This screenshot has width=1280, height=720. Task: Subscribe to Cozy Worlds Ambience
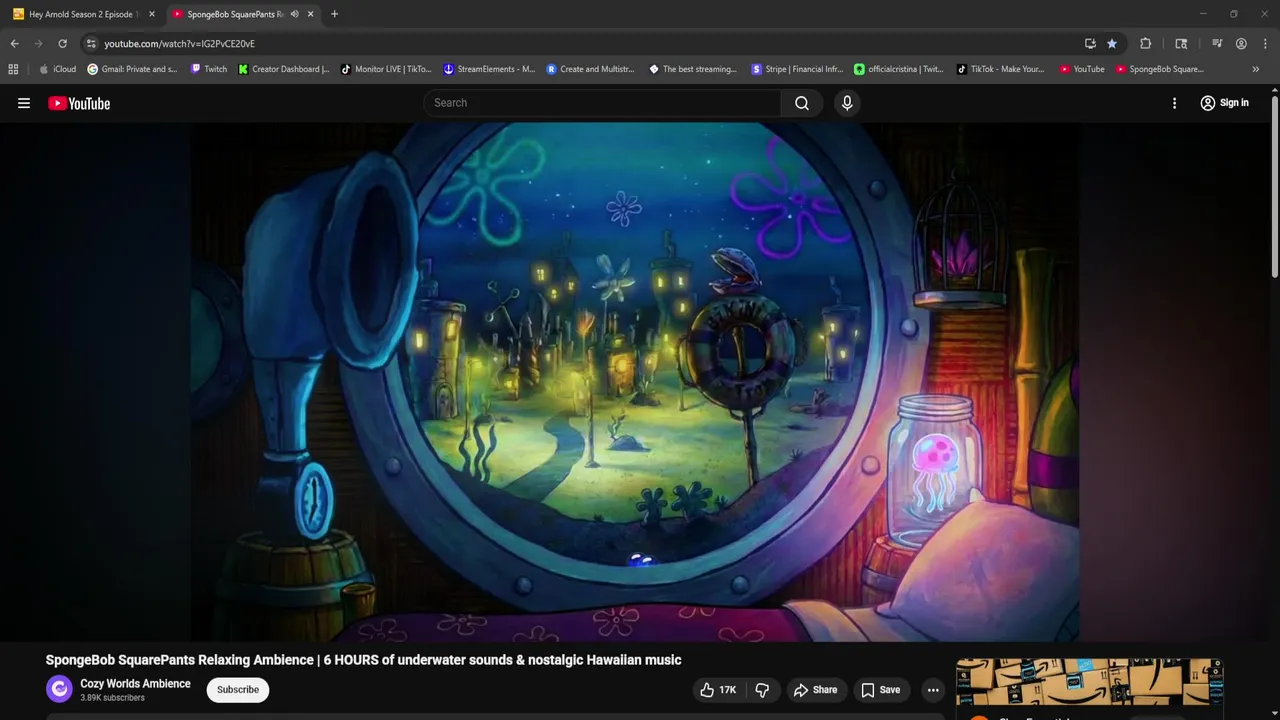pos(238,690)
